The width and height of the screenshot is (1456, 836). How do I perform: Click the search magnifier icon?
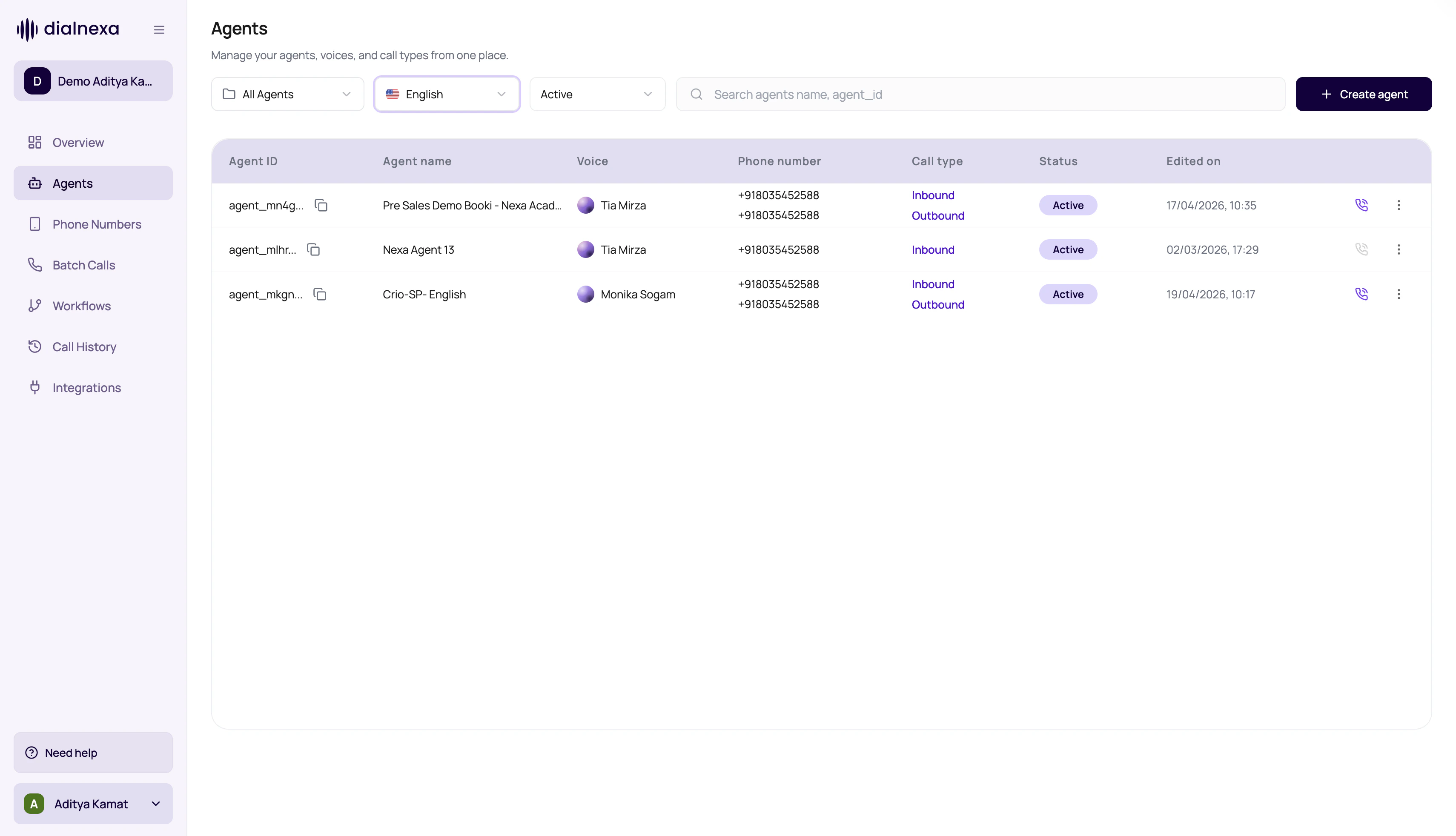coord(696,94)
